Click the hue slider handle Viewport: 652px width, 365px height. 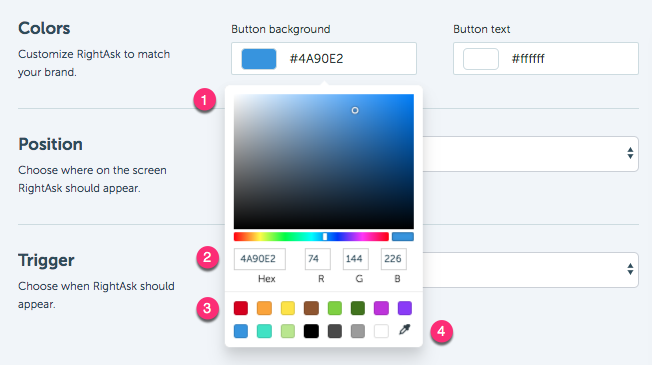coord(325,237)
